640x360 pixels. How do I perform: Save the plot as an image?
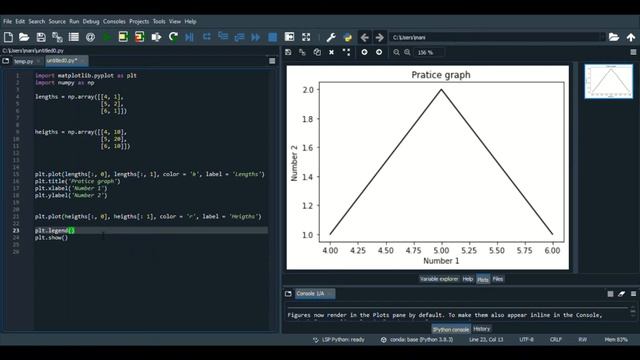pos(288,52)
